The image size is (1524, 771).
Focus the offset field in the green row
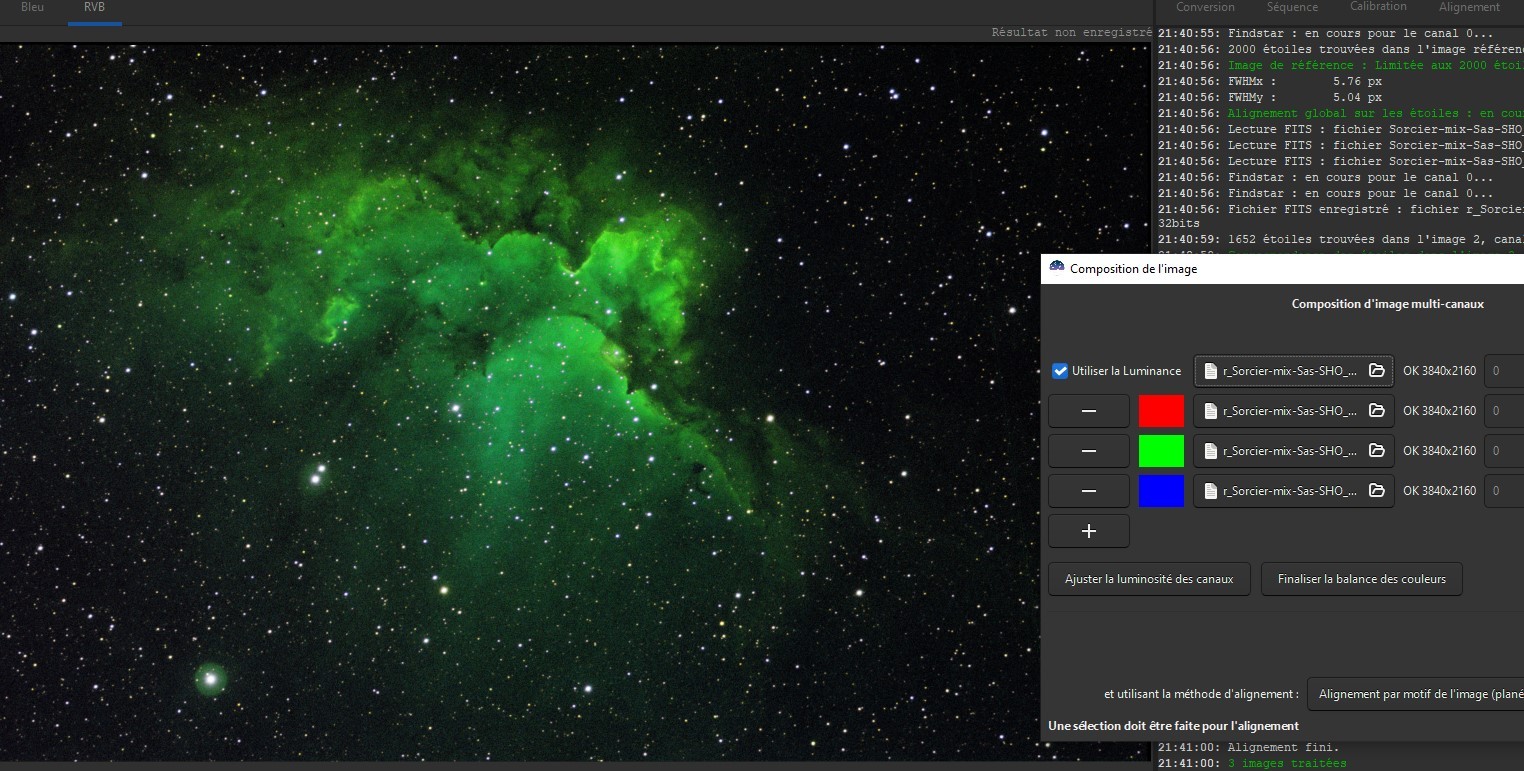point(1504,451)
